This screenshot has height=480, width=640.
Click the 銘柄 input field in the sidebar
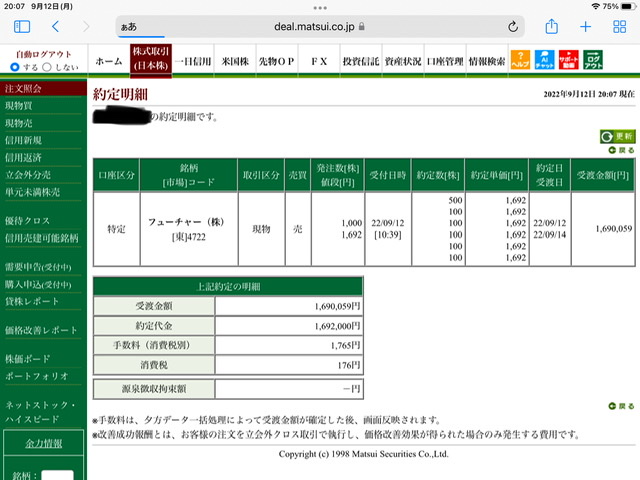point(58,475)
